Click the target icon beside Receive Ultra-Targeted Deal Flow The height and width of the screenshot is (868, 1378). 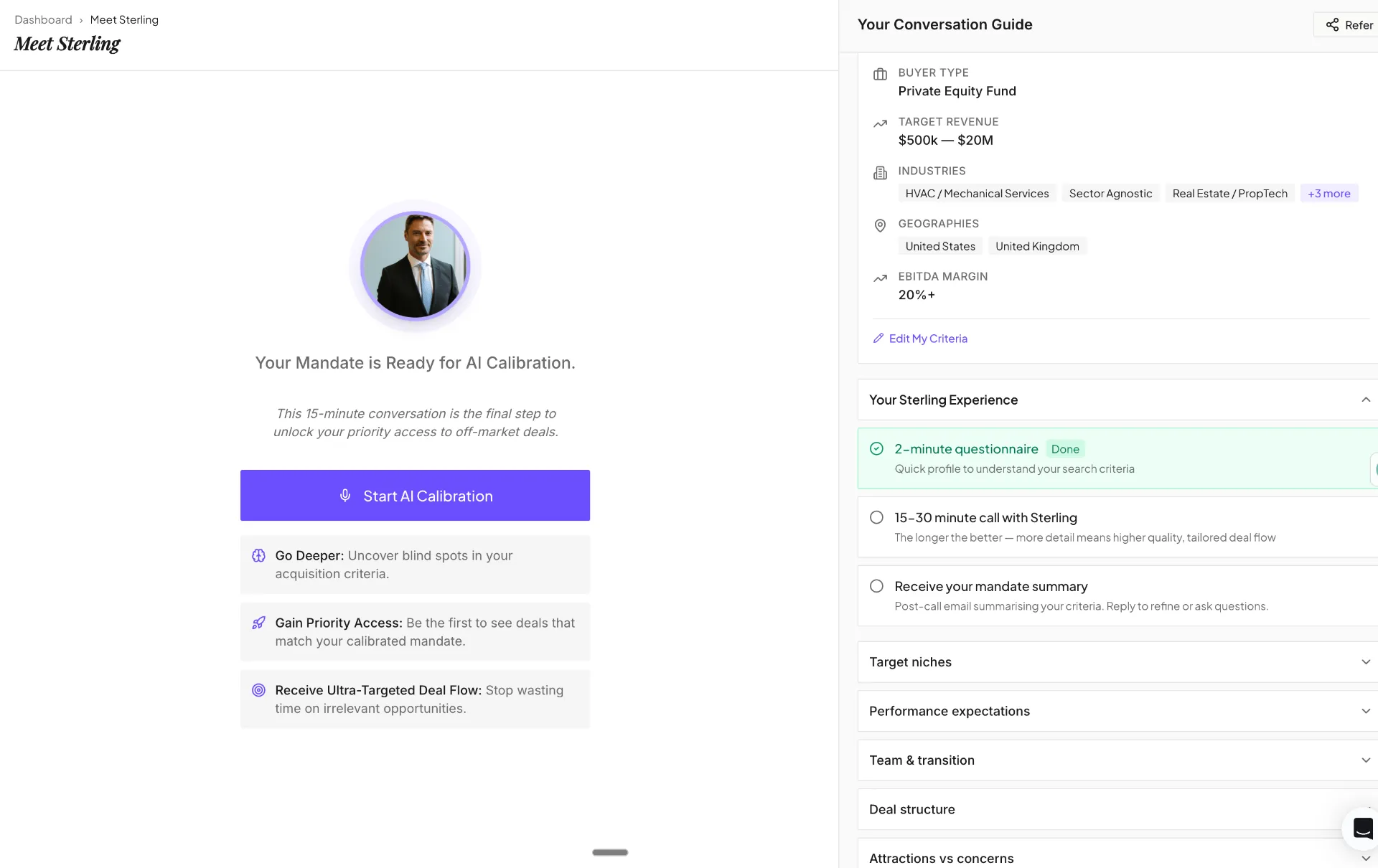pos(259,690)
